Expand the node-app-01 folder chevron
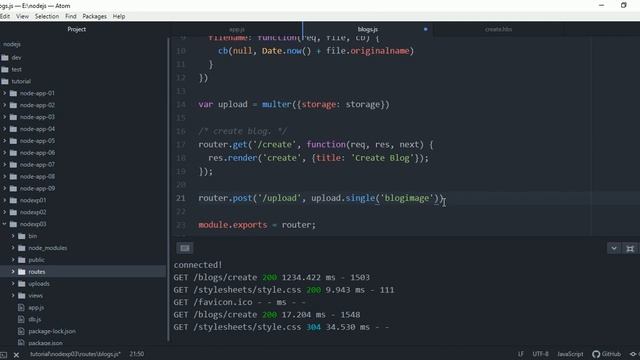640x360 pixels. pos(4,93)
